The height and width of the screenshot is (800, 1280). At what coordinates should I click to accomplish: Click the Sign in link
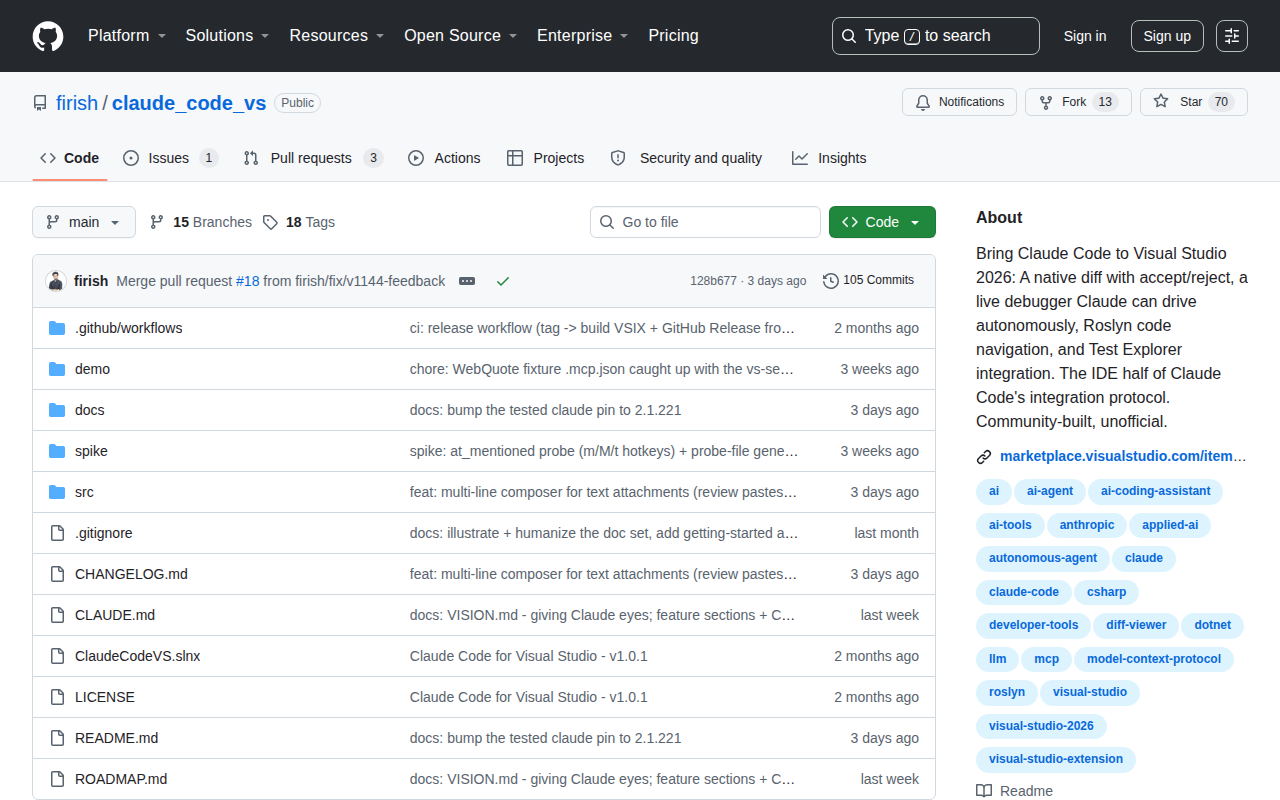[1085, 36]
